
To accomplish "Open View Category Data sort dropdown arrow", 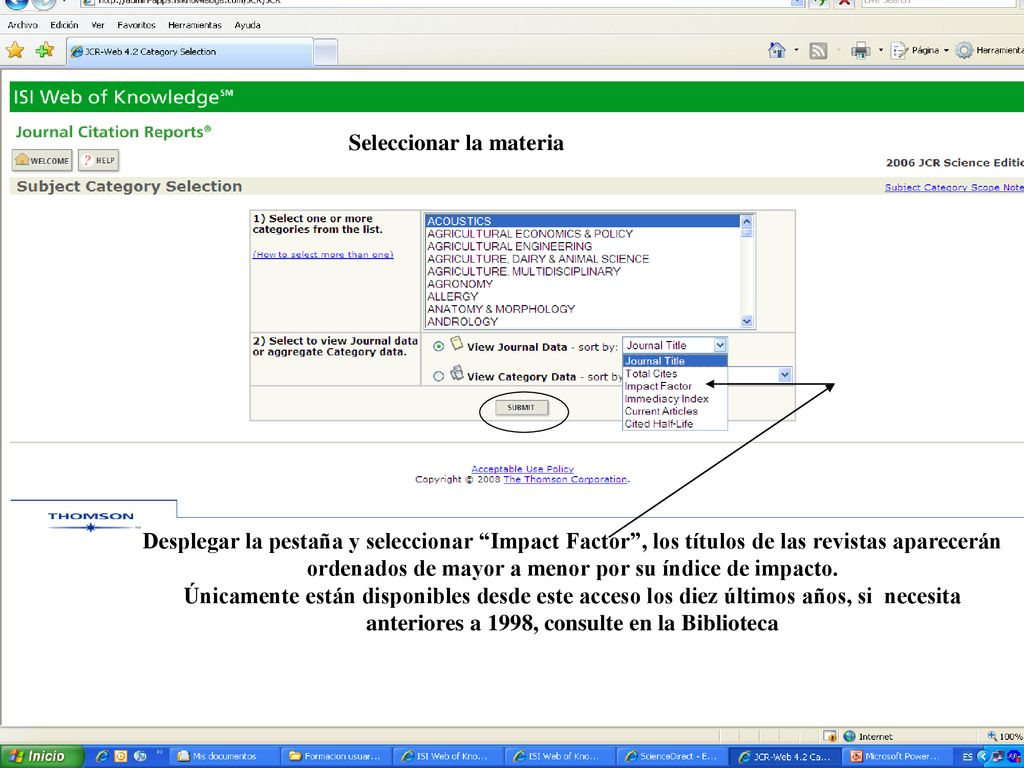I will 785,375.
